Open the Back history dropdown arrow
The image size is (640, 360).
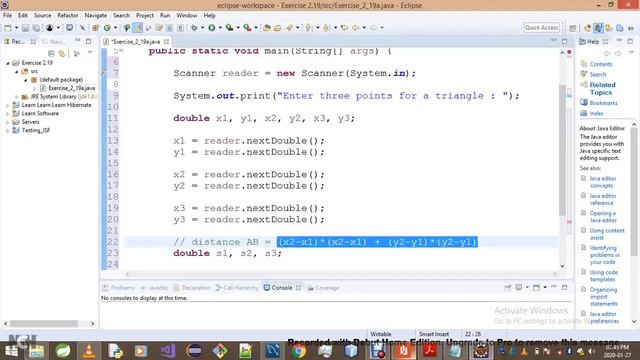pyautogui.click(x=364, y=28)
